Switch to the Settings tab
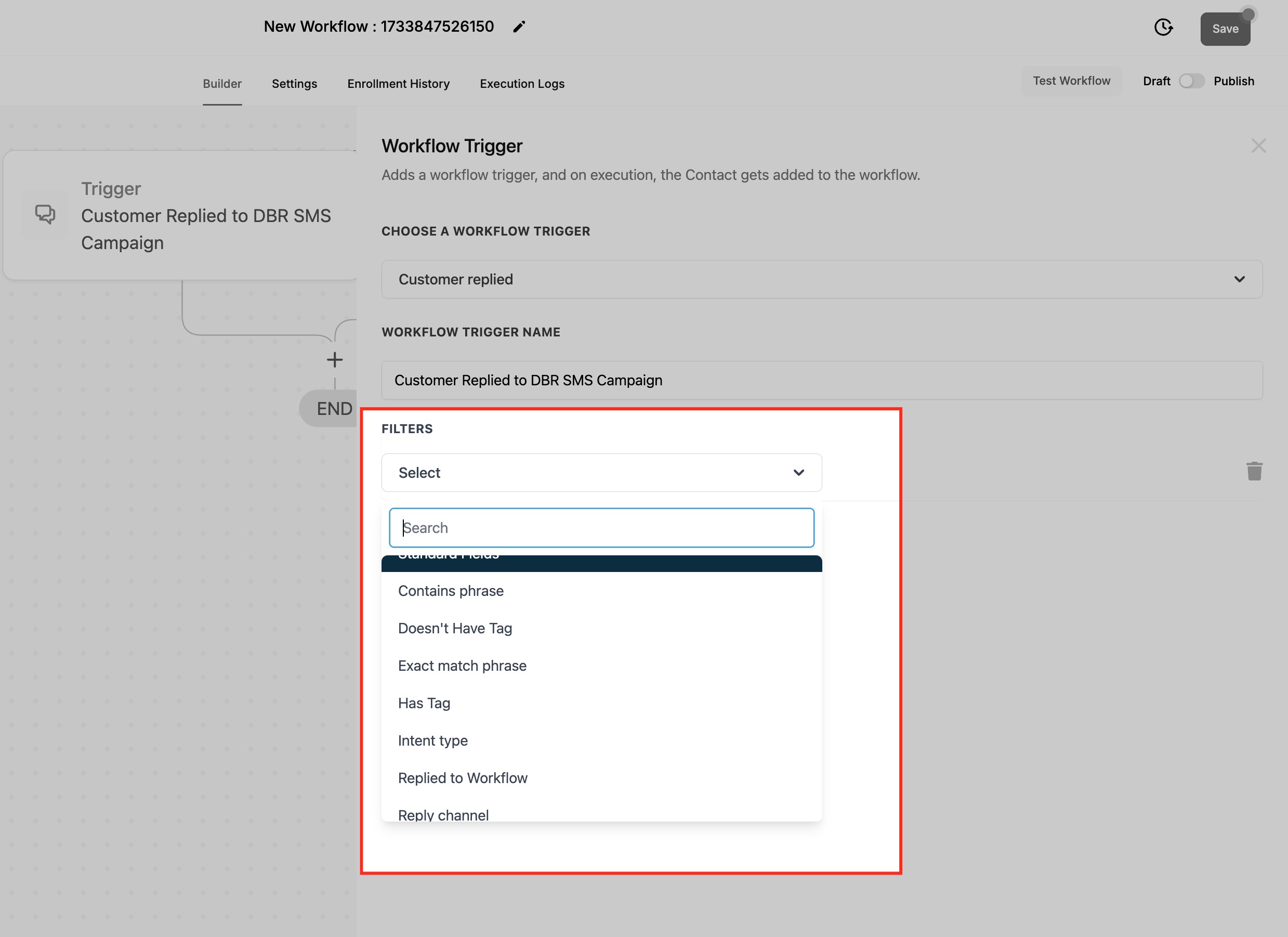This screenshot has height=937, width=1288. 294,84
